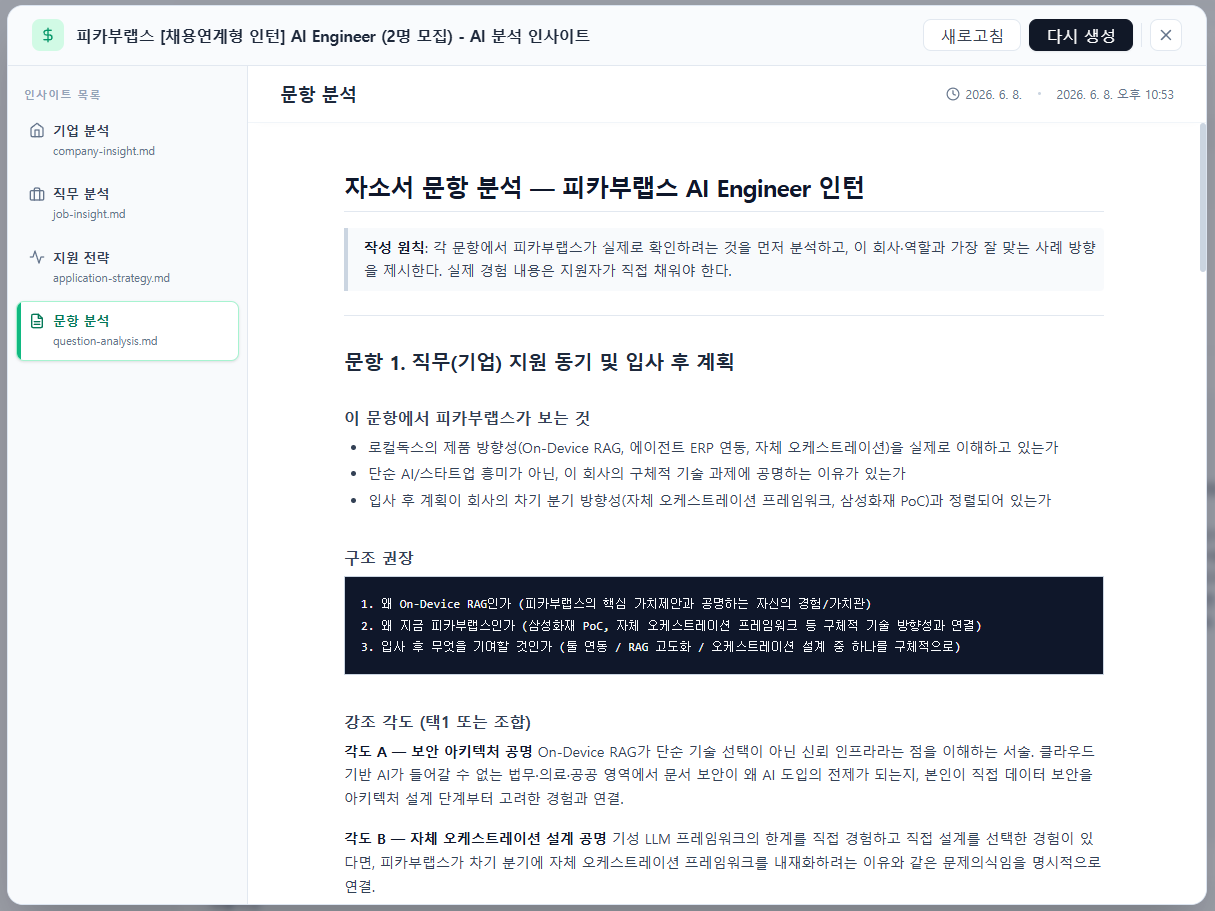1215x911 pixels.
Task: Click code line 1. 왜 On-Device RAG인가
Action: coord(616,604)
